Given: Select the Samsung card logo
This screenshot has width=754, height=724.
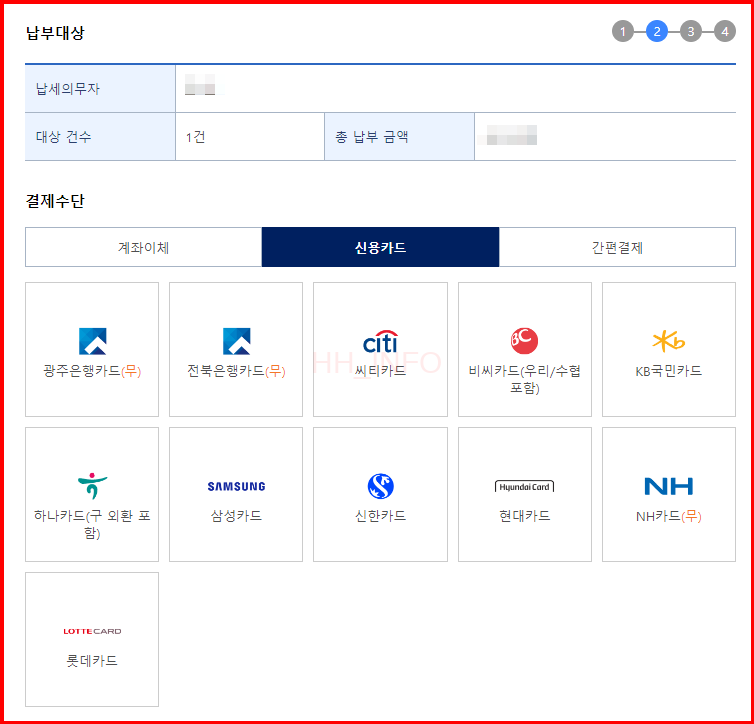Looking at the screenshot, I should click(x=237, y=487).
